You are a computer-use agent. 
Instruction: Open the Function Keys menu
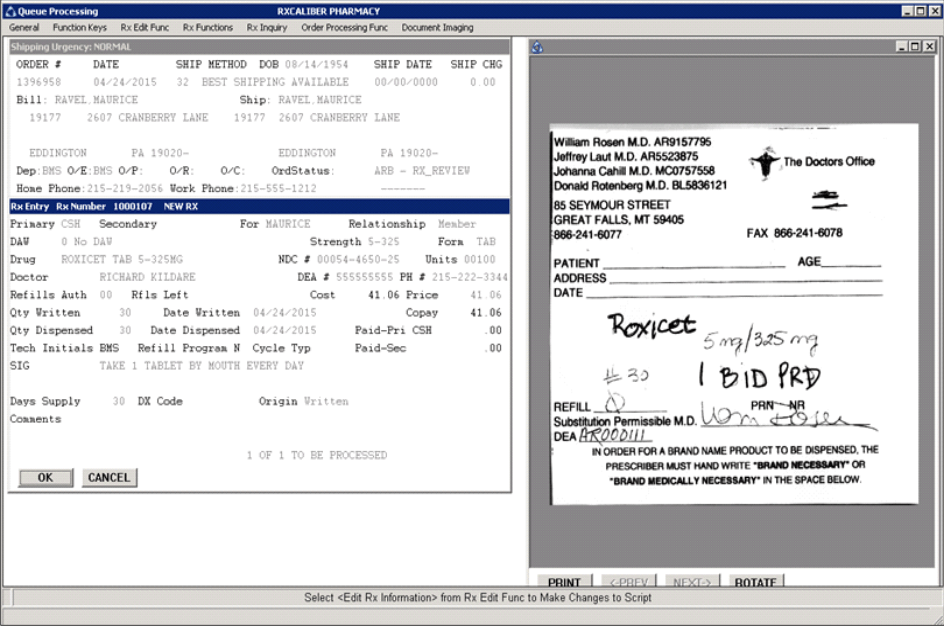[x=79, y=28]
